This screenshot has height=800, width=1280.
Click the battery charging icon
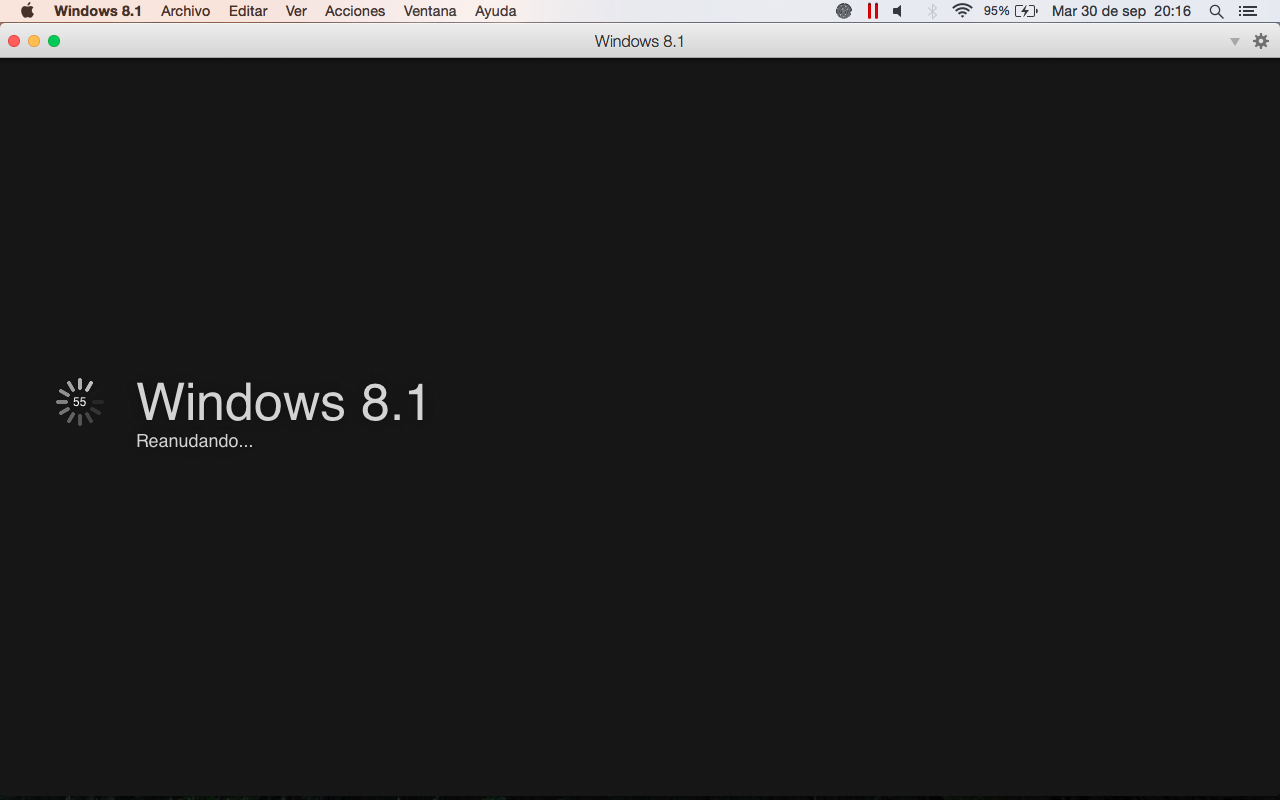tap(1026, 11)
